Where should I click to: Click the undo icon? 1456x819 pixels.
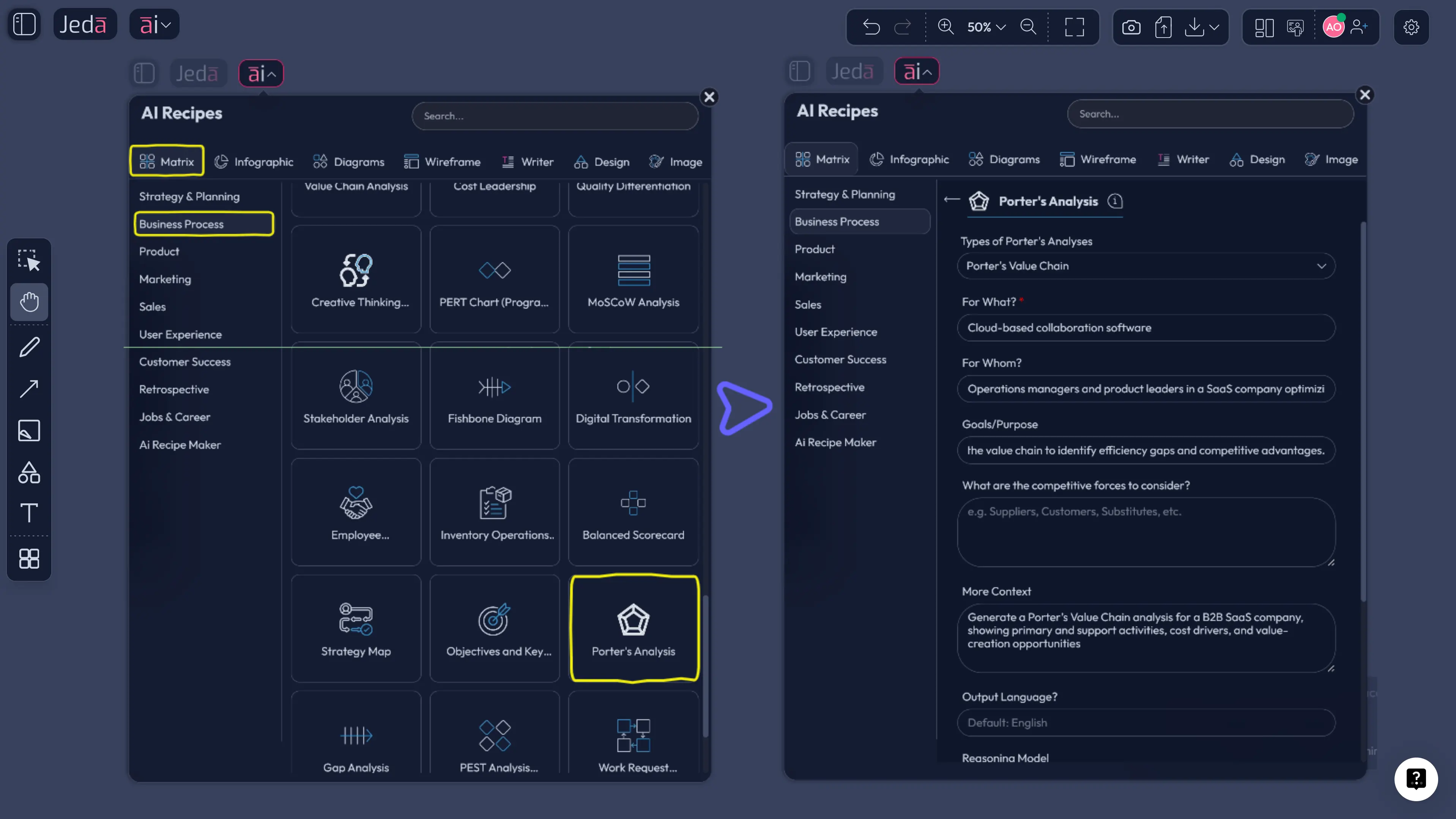coord(871,27)
